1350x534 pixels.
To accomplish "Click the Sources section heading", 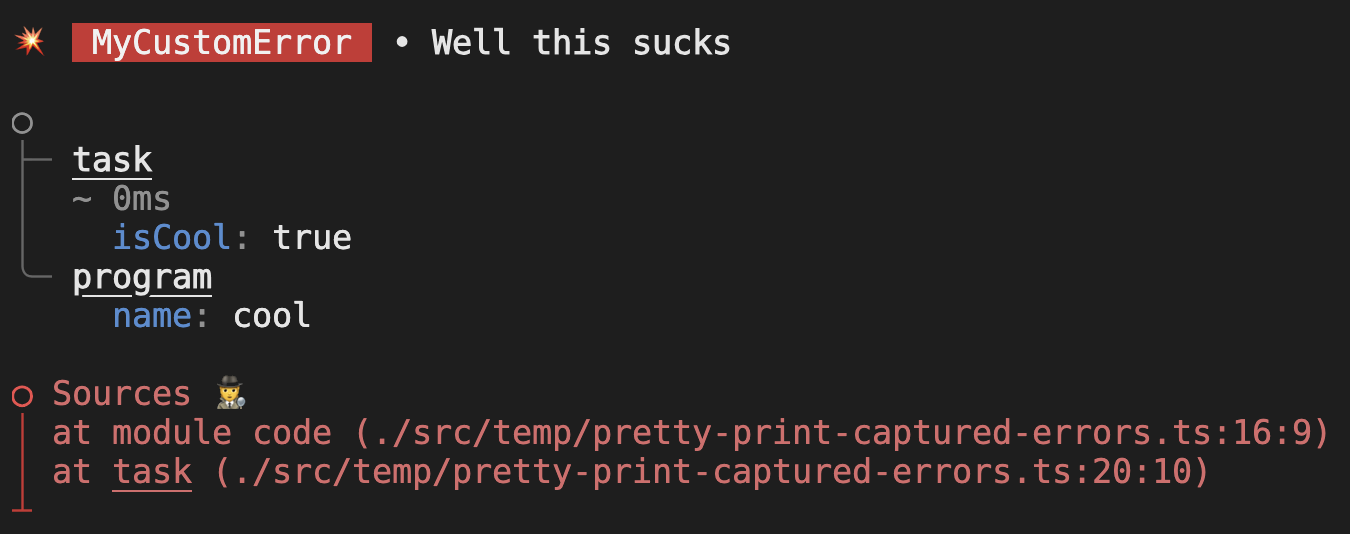I will (x=122, y=394).
